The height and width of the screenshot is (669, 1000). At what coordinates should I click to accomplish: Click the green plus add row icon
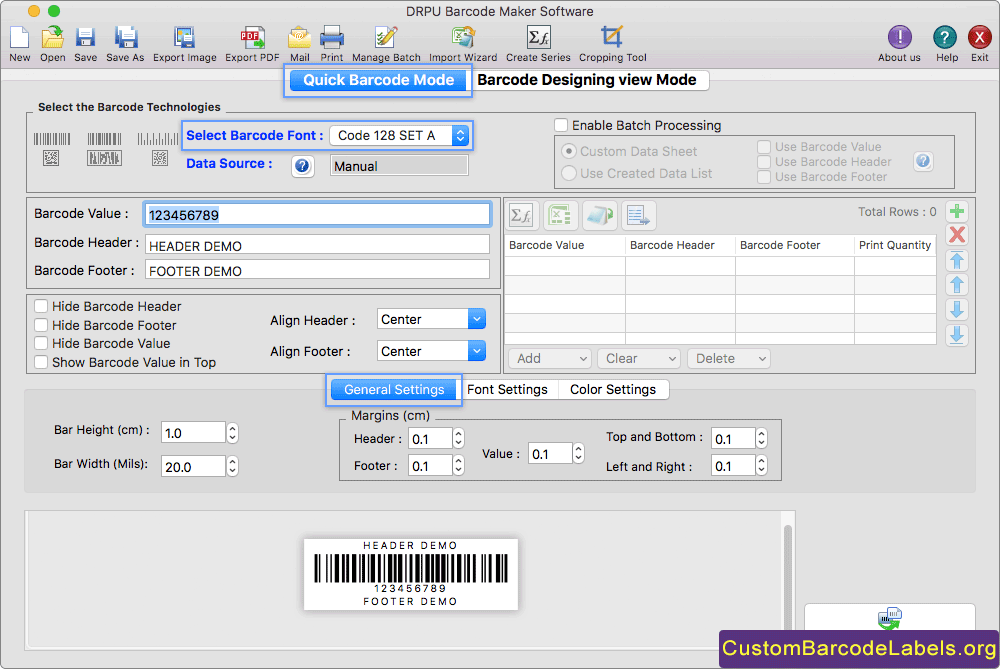[957, 211]
